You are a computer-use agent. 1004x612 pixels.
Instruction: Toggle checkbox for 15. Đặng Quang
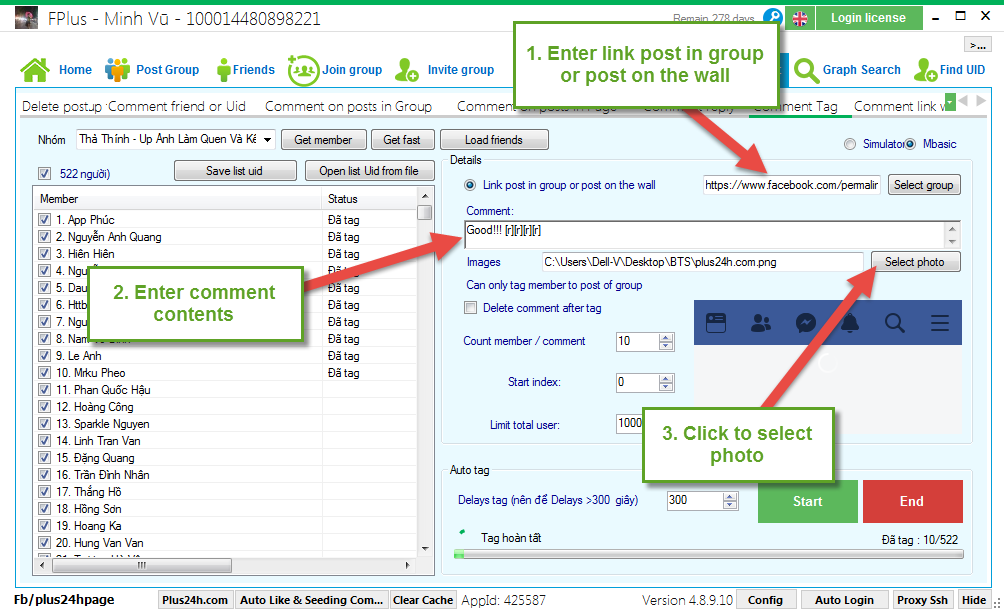point(44,458)
